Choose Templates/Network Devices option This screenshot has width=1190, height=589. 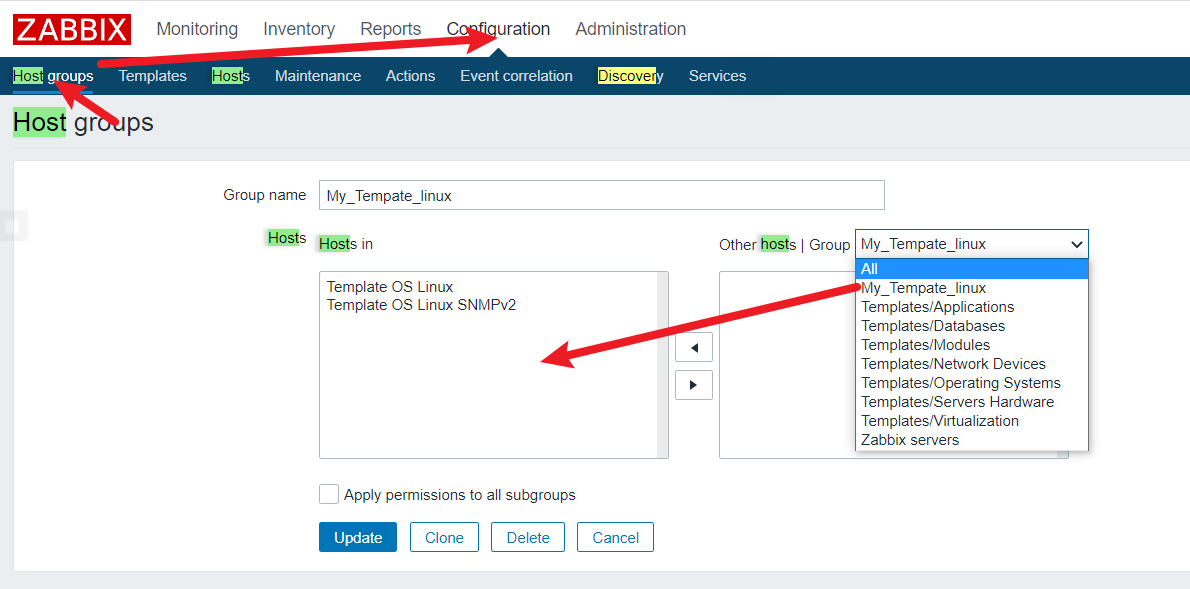coord(971,364)
